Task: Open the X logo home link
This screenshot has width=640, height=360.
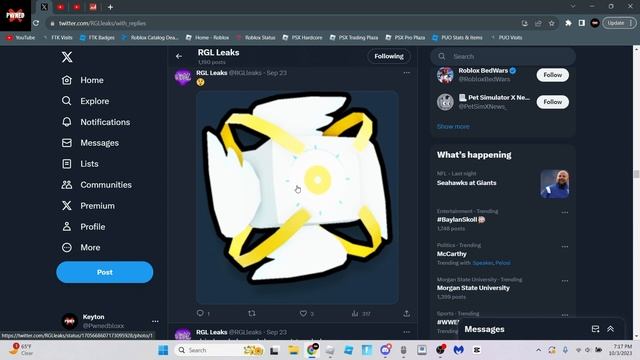Action: tap(67, 57)
